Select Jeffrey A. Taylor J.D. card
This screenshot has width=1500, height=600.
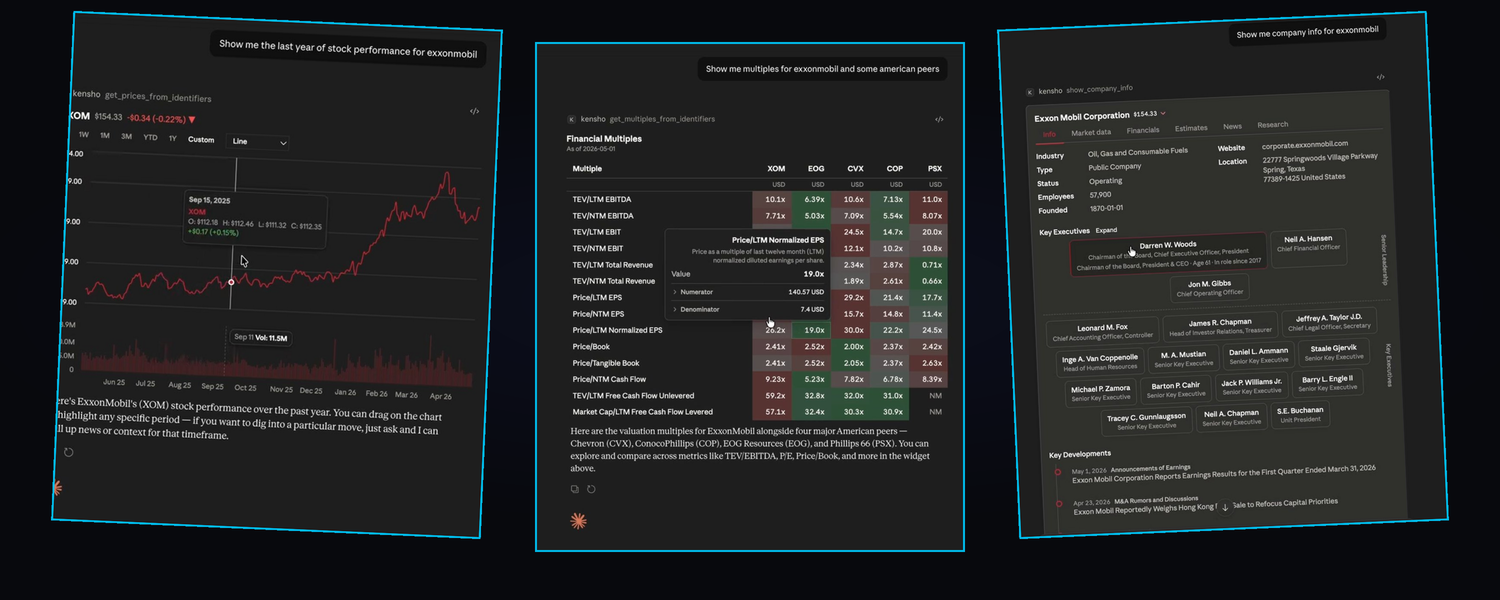[x=1330, y=321]
